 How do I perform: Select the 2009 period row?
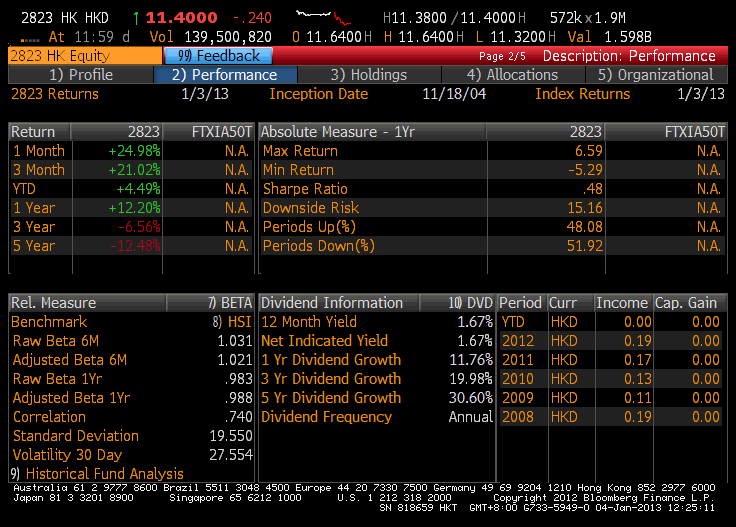click(x=610, y=398)
